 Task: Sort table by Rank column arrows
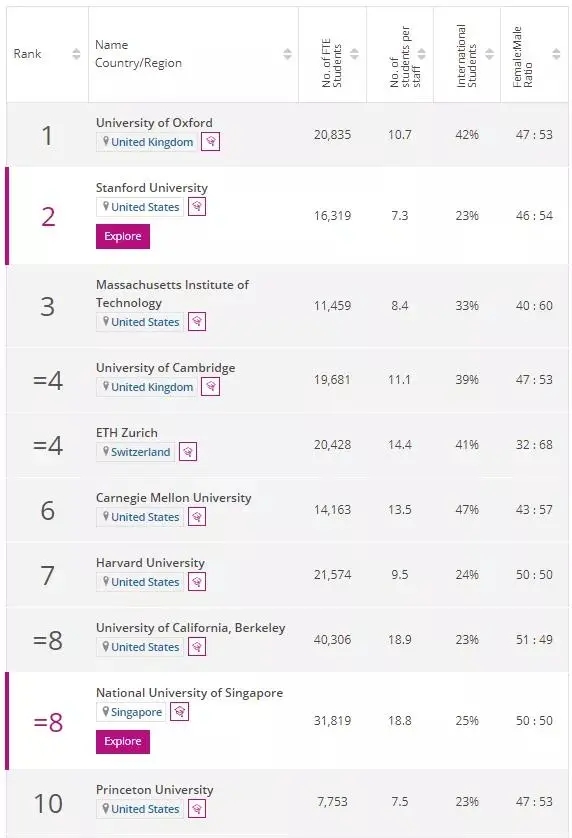(x=76, y=54)
